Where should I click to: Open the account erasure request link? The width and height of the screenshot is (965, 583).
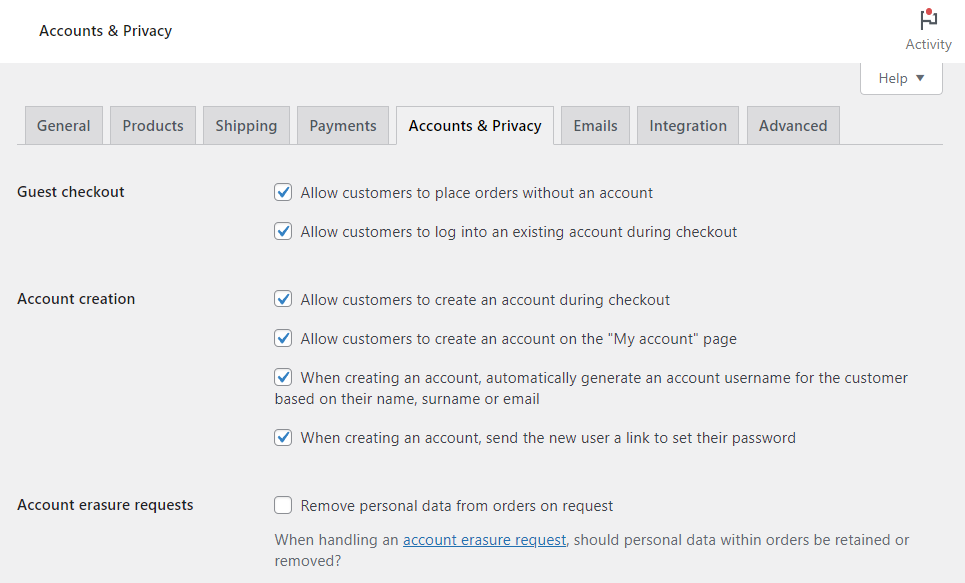point(484,539)
